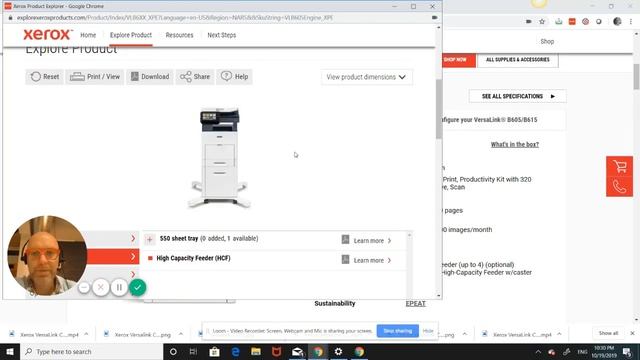Click the Share button

(x=195, y=77)
